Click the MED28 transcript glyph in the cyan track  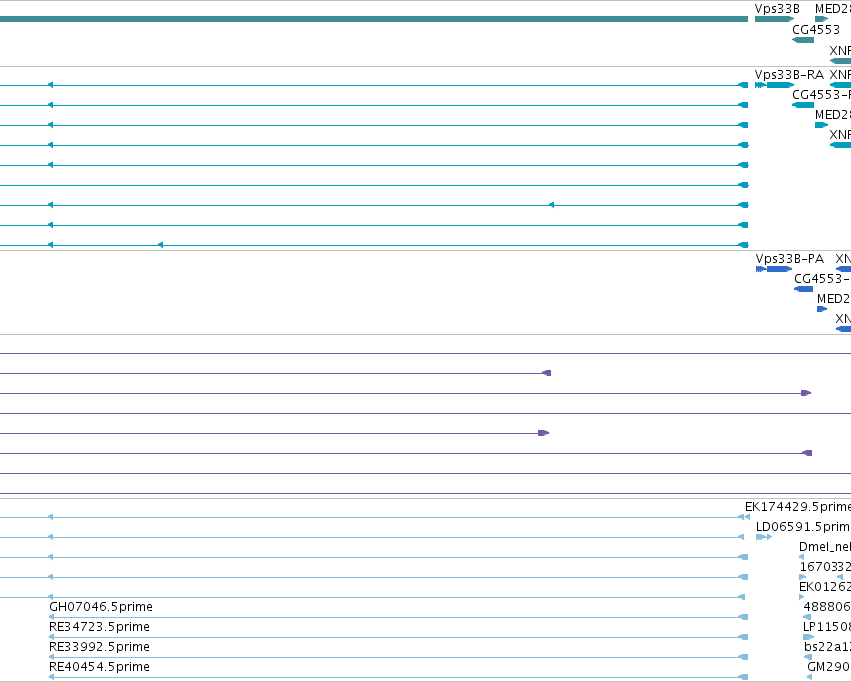(821, 125)
